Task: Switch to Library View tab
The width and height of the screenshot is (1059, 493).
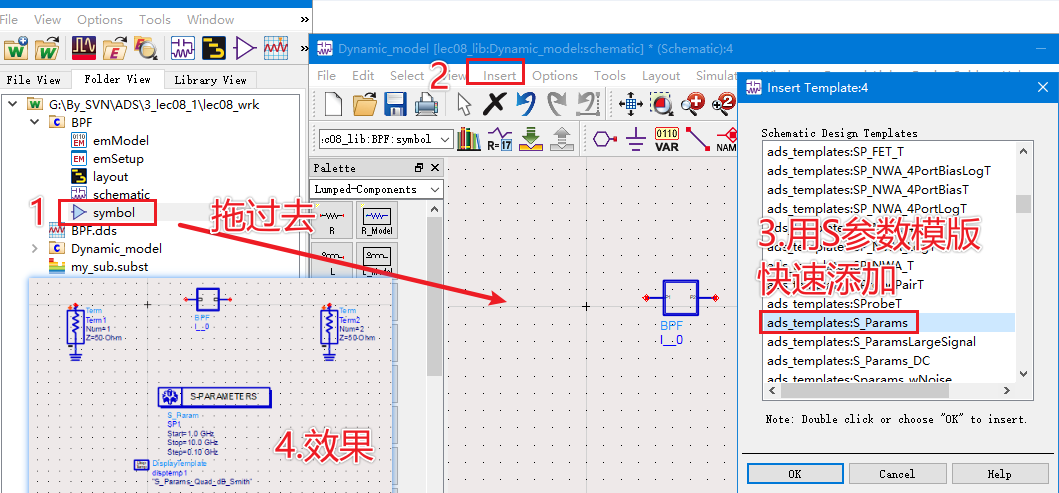Action: [210, 80]
